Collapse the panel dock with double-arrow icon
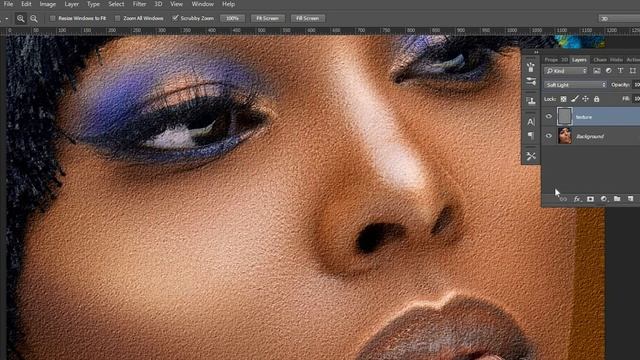 pyautogui.click(x=536, y=52)
